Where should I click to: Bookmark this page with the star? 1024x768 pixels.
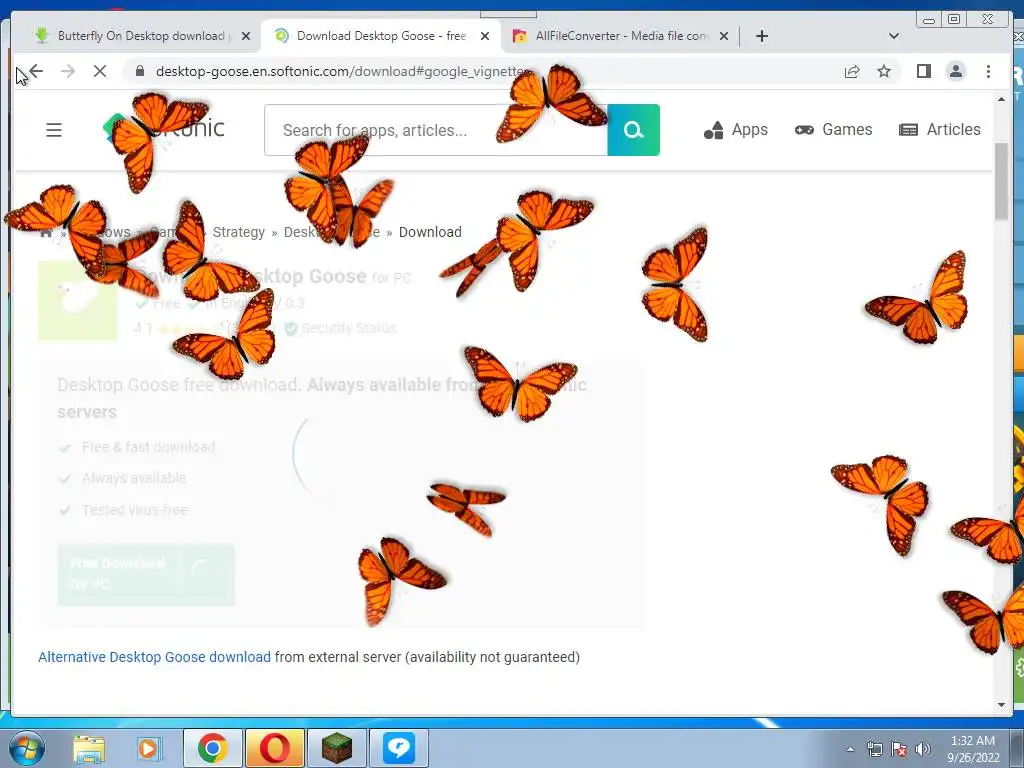884,71
